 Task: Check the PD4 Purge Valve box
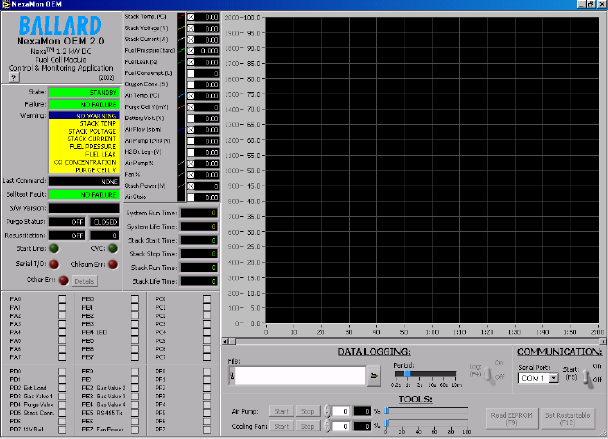coord(62,404)
